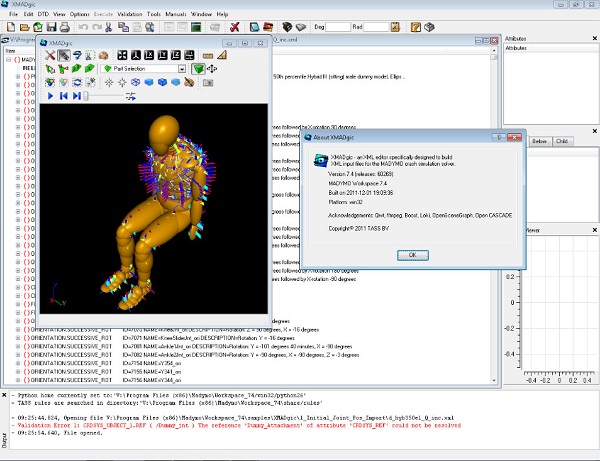
Task: Open the View menu
Action: point(59,14)
